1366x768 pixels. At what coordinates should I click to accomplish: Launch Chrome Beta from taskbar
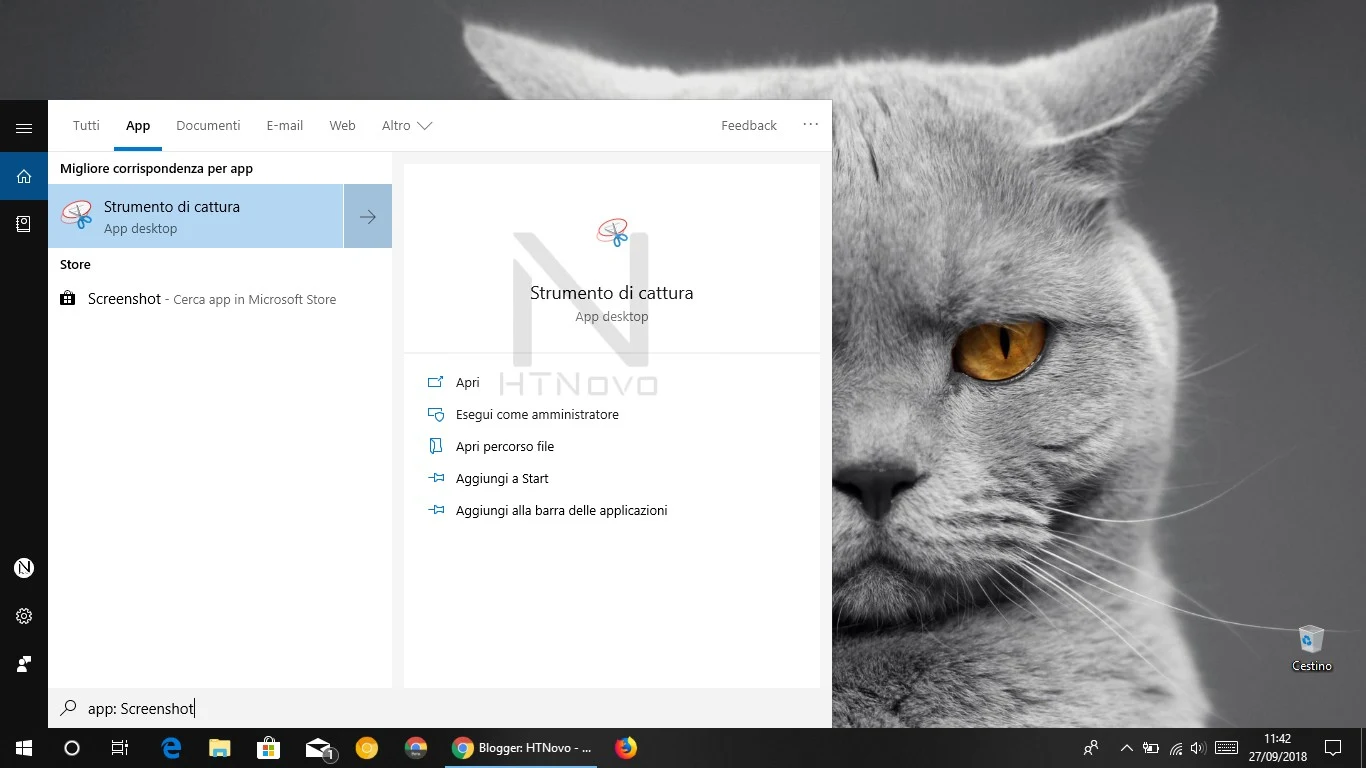(416, 748)
